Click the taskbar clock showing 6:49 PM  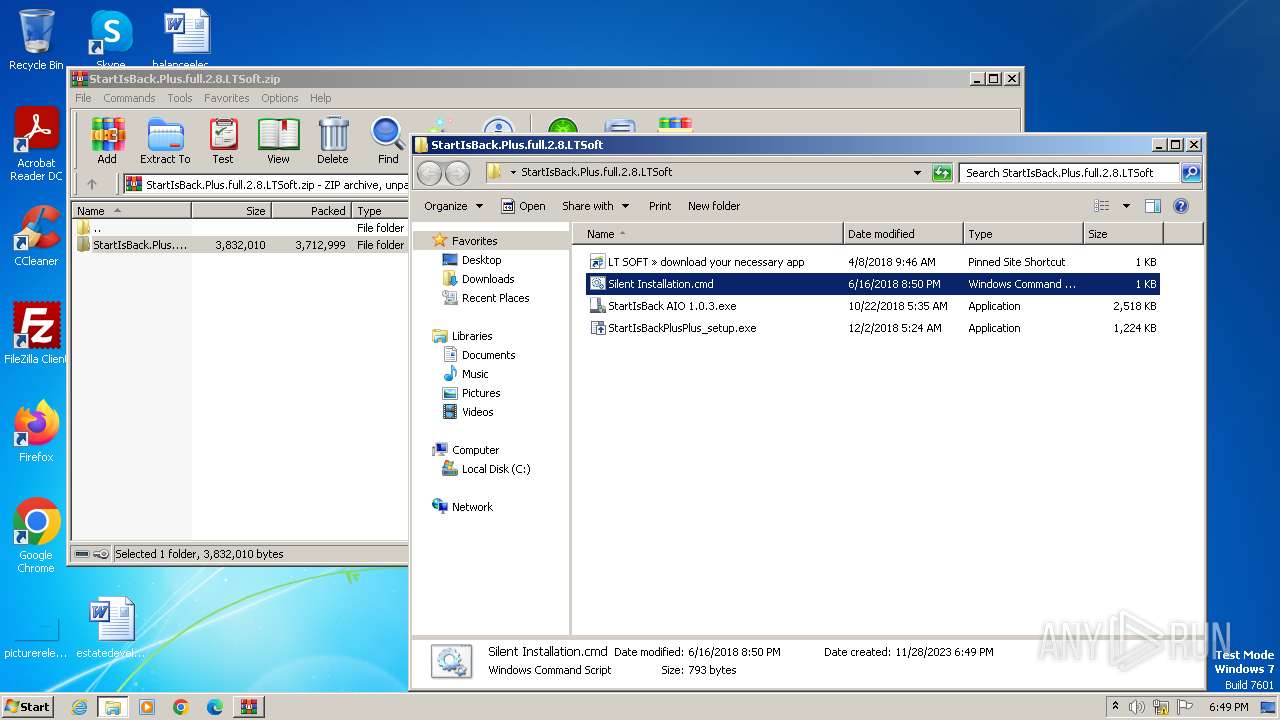tap(1228, 707)
